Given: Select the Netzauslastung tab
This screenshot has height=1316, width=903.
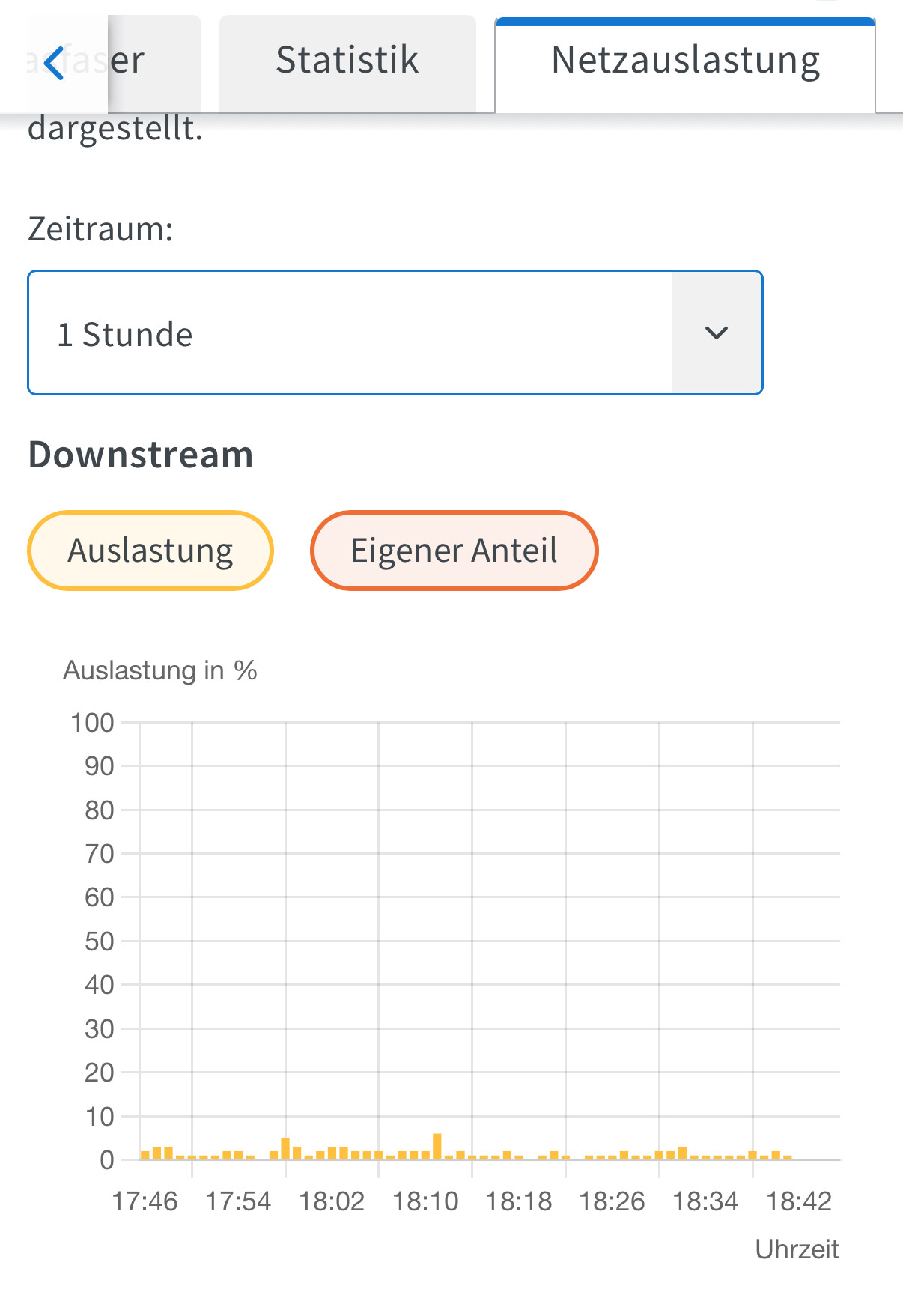Looking at the screenshot, I should [685, 61].
